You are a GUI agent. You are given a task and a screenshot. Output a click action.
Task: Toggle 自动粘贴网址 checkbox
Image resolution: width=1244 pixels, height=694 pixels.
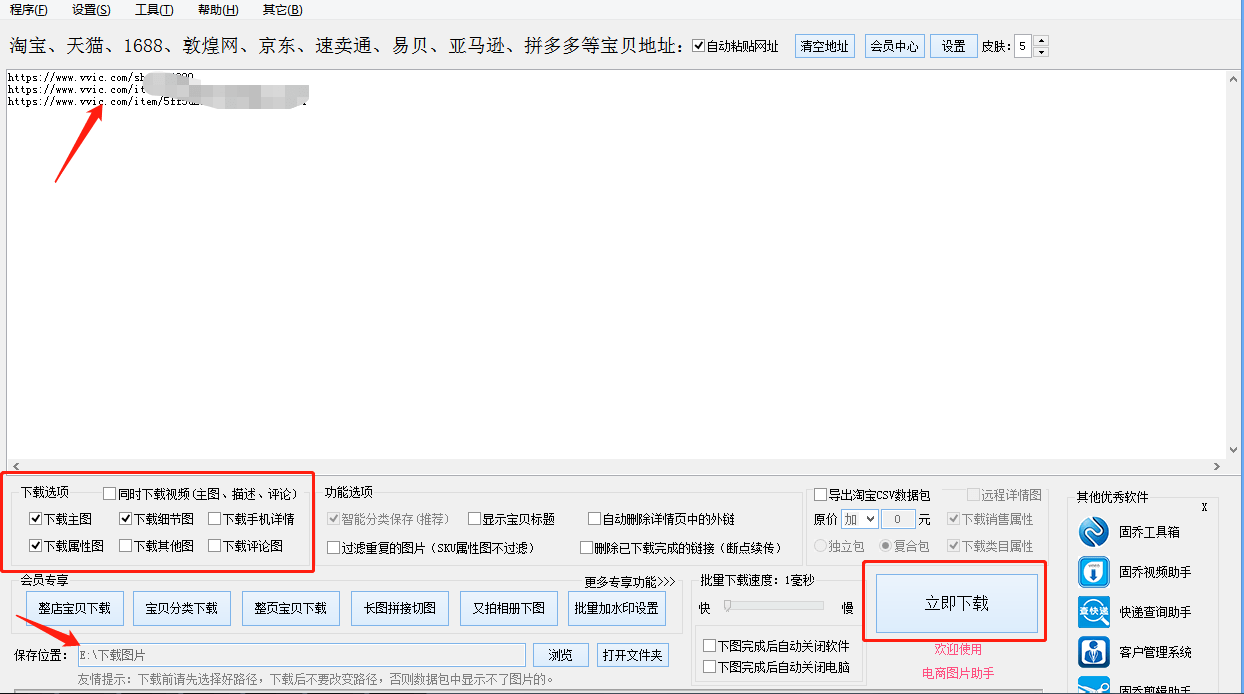click(x=698, y=46)
